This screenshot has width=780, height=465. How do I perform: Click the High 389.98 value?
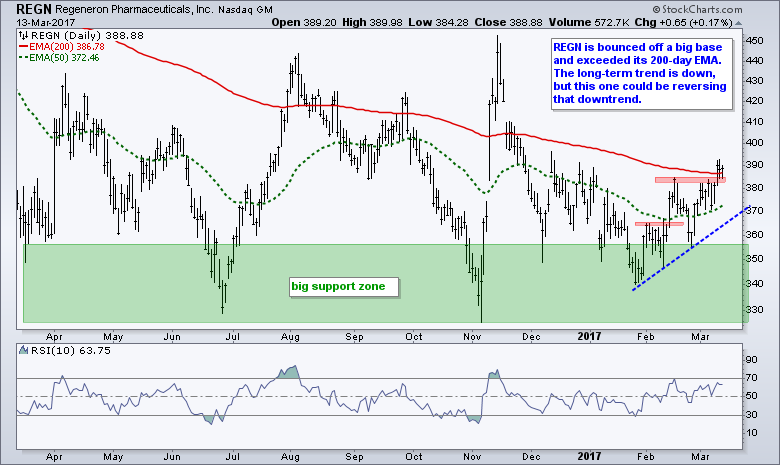point(372,23)
